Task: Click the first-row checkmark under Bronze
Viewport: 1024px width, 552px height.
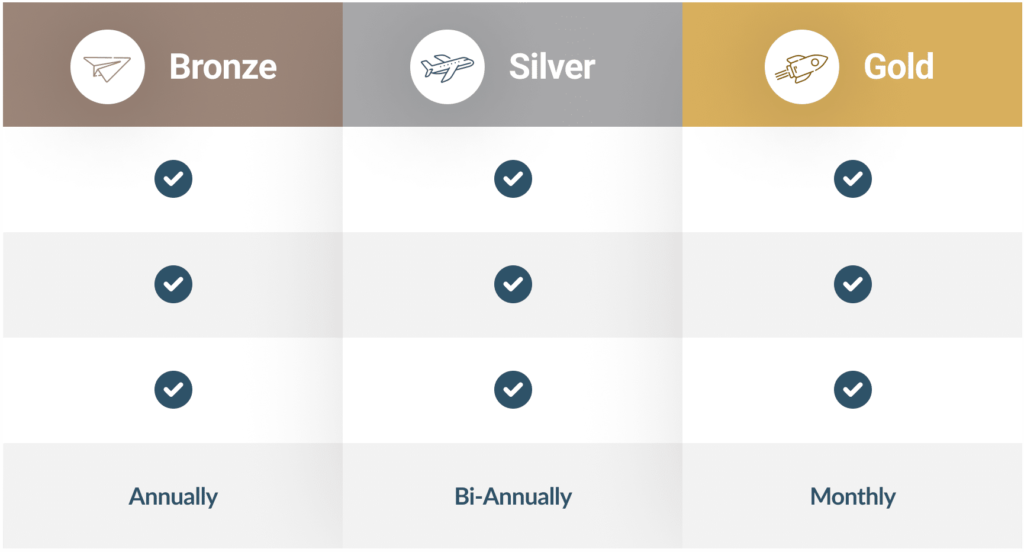Action: (x=173, y=179)
